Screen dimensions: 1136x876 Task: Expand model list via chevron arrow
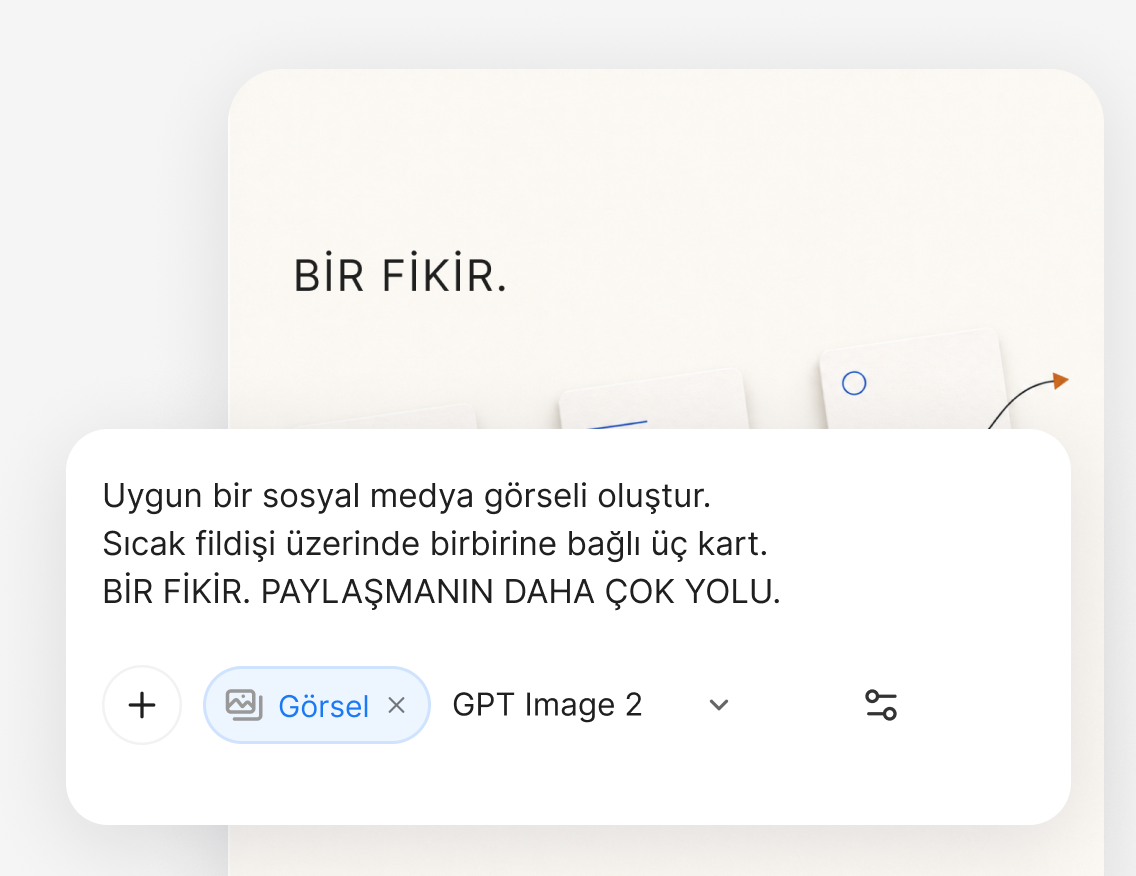coord(719,705)
